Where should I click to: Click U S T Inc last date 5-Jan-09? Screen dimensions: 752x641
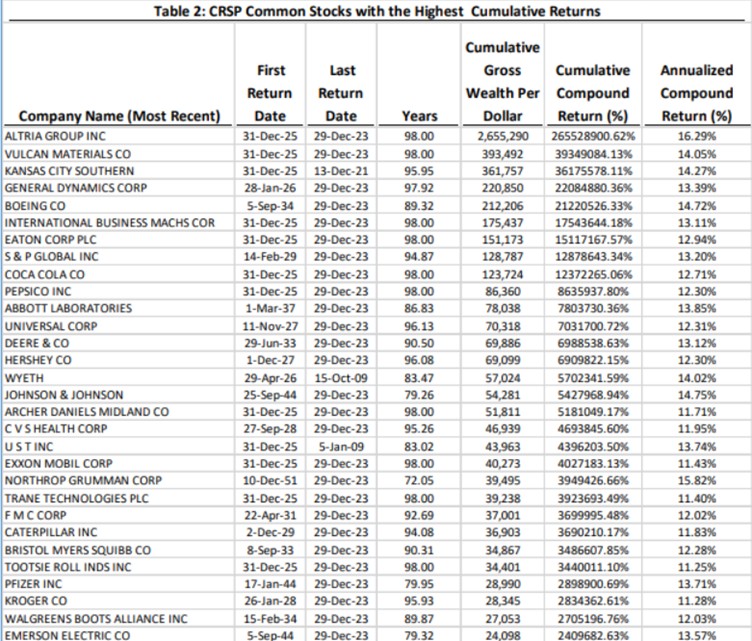point(341,447)
